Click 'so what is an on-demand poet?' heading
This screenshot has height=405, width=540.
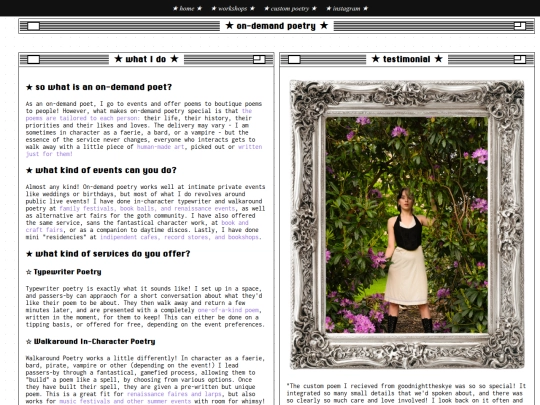coord(99,87)
